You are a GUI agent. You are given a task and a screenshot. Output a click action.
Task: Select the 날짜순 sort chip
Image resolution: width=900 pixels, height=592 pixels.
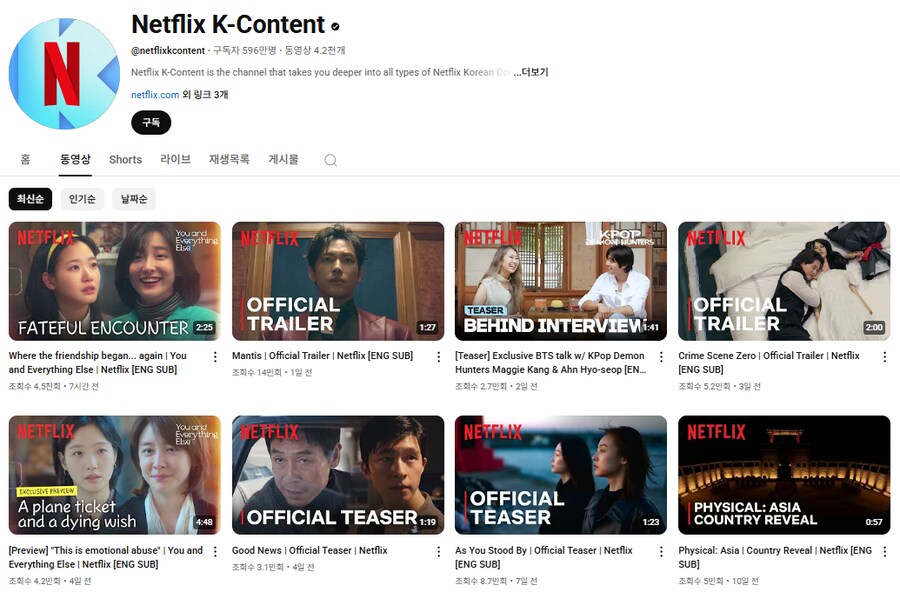coord(134,199)
